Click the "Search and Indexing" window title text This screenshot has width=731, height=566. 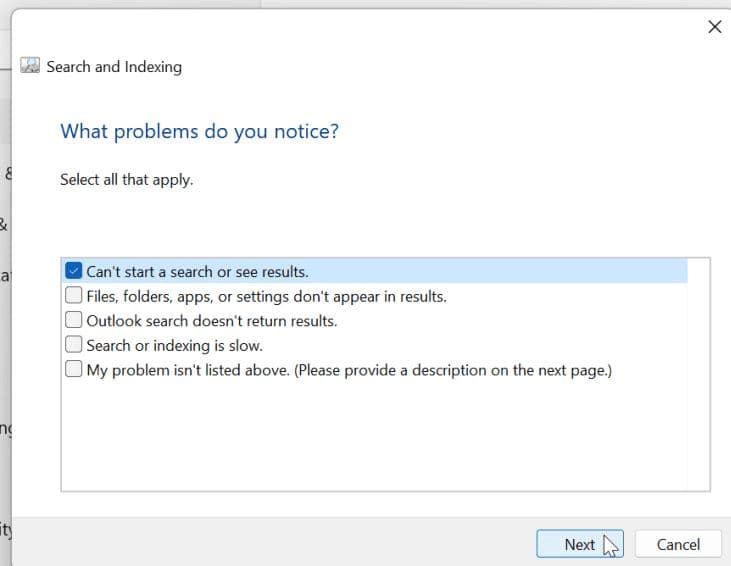114,67
